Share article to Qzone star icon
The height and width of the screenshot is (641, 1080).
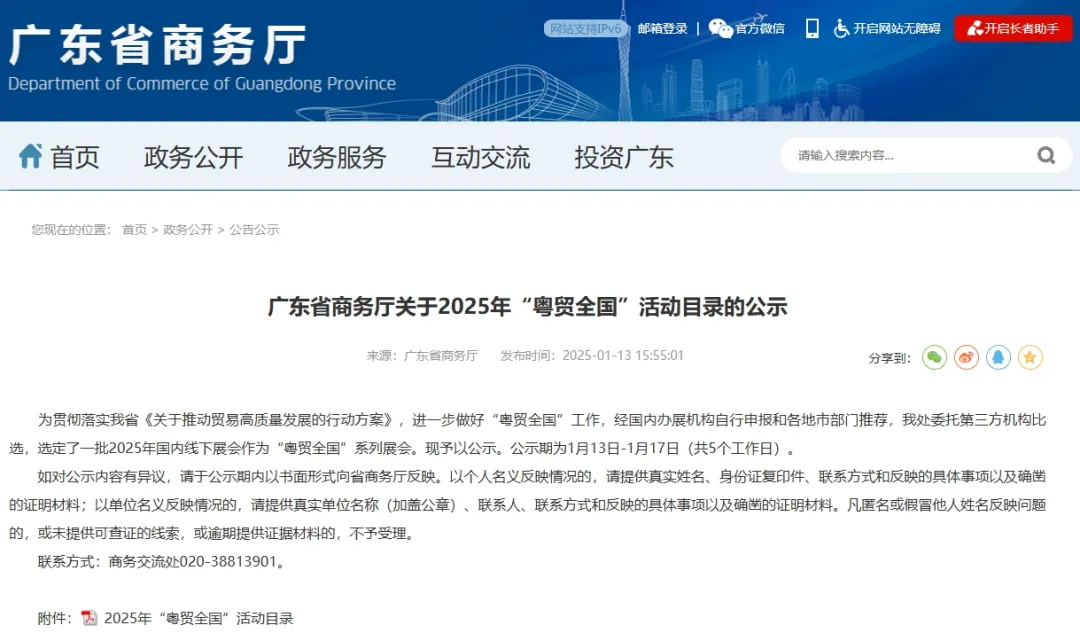pyautogui.click(x=1029, y=357)
